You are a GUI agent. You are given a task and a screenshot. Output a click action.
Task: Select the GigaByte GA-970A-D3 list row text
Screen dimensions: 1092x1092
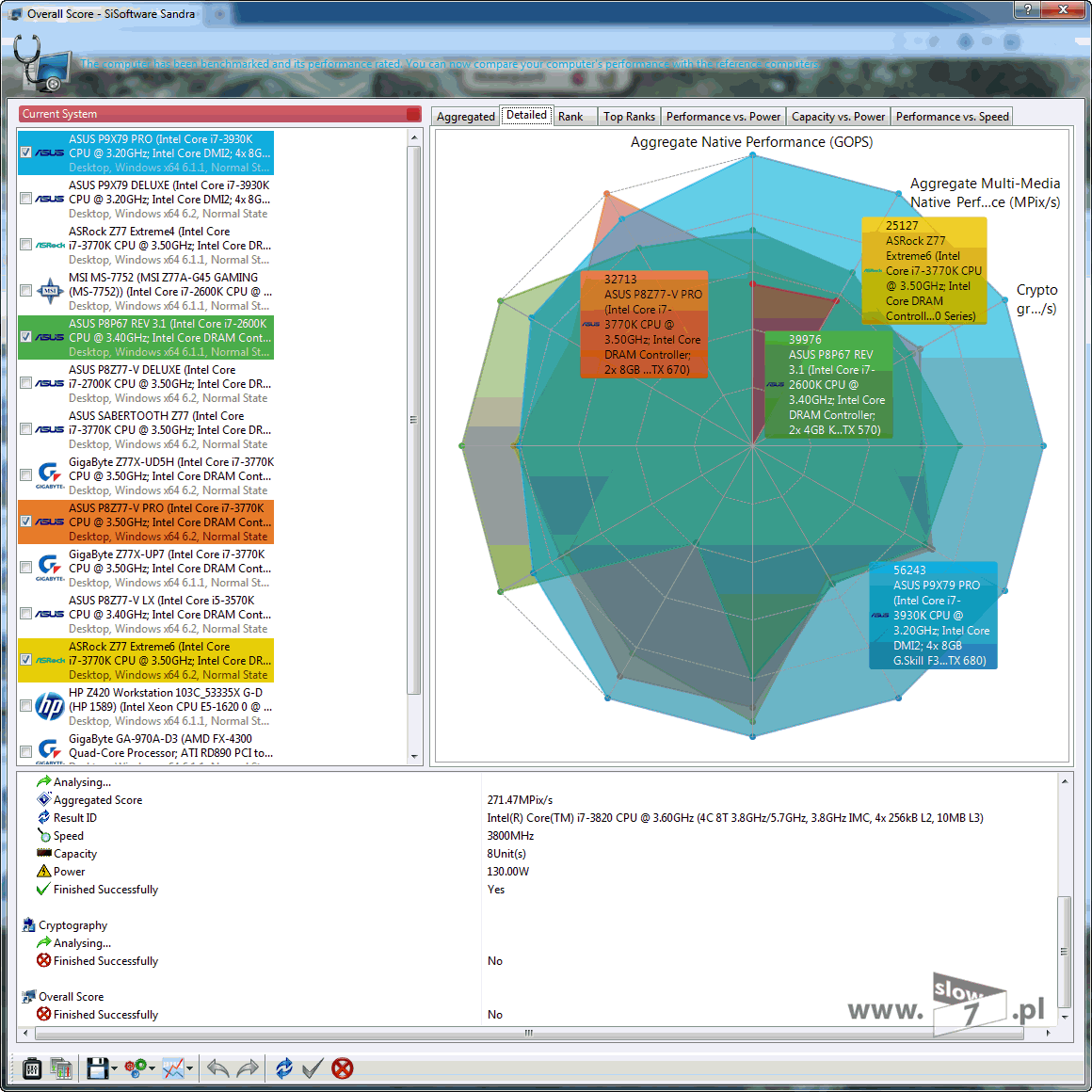[x=170, y=746]
